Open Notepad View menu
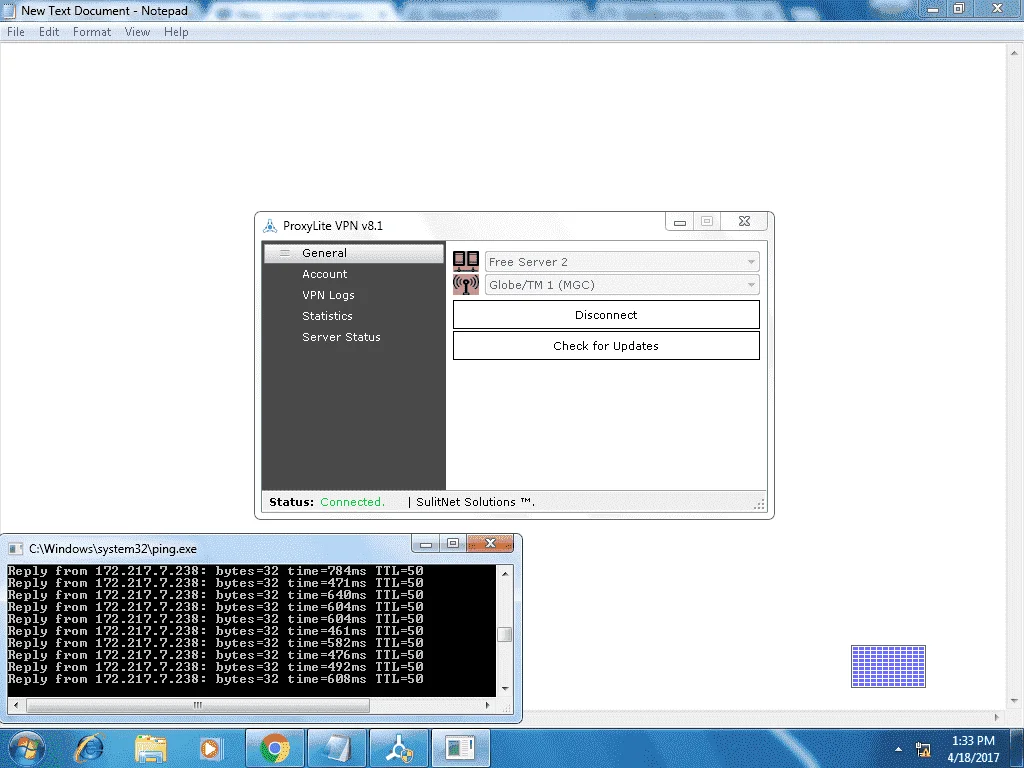Viewport: 1024px width, 768px height. coord(137,32)
